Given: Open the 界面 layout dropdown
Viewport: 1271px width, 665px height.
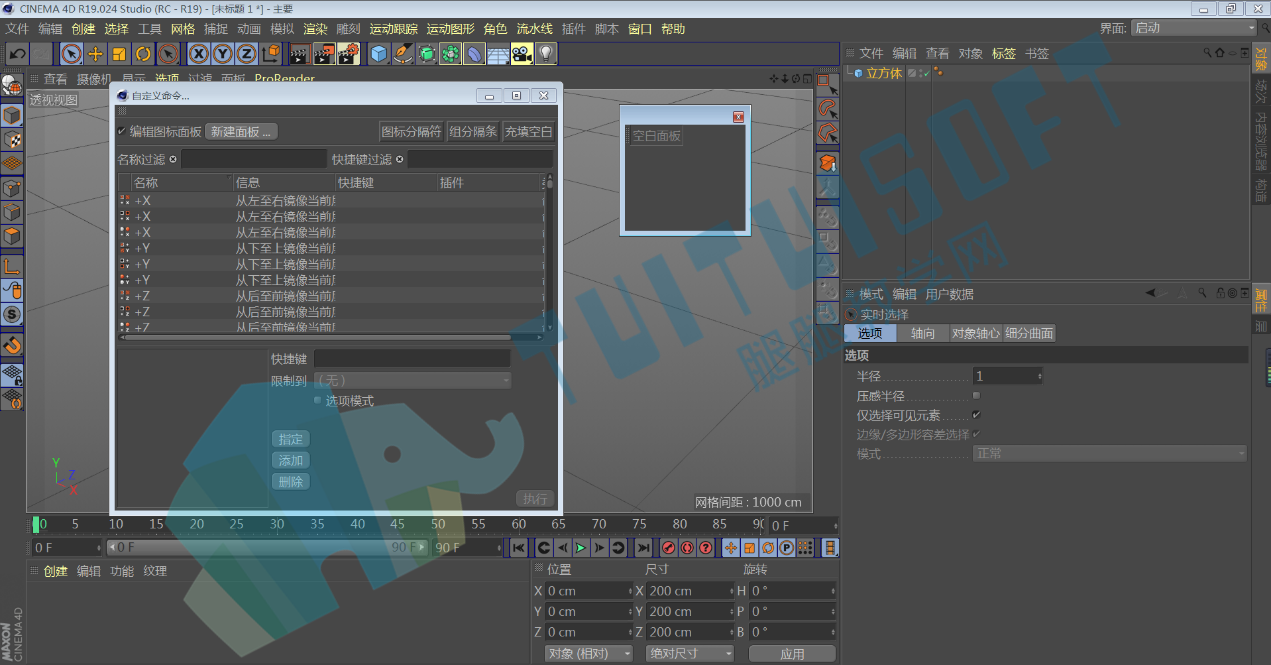Looking at the screenshot, I should 1194,28.
